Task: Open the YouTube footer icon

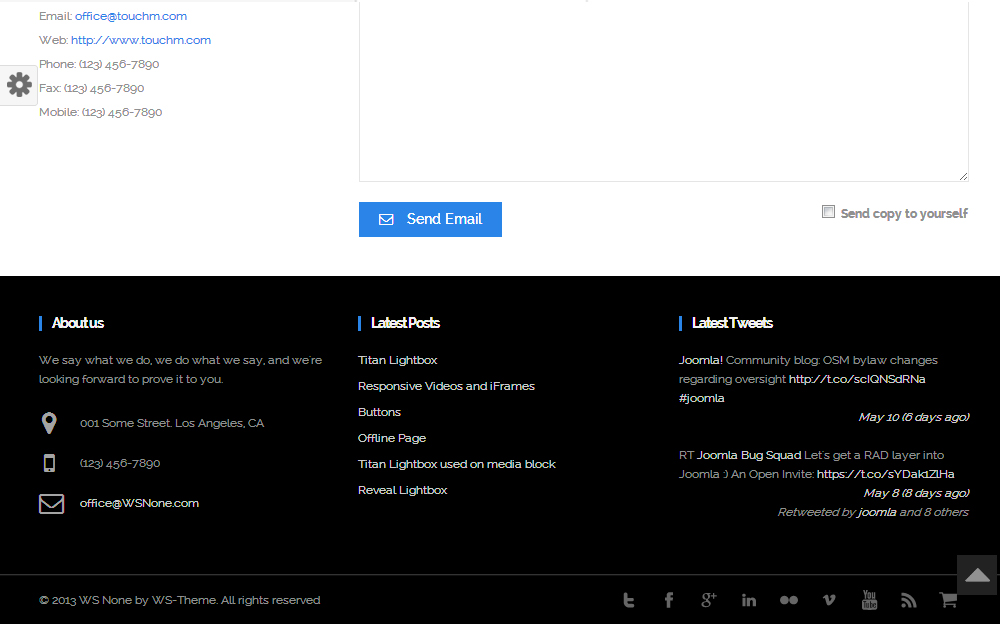Action: click(869, 600)
